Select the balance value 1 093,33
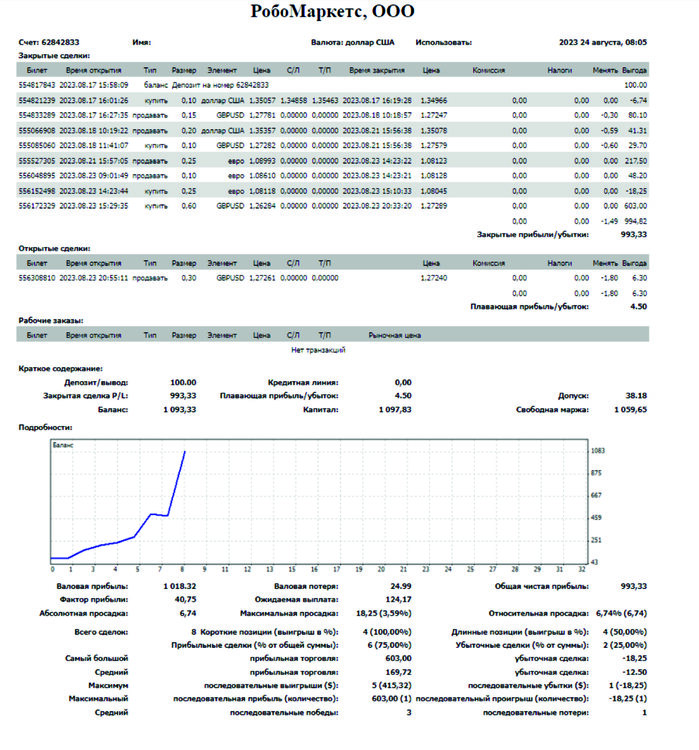Image resolution: width=699 pixels, height=750 pixels. 180,409
